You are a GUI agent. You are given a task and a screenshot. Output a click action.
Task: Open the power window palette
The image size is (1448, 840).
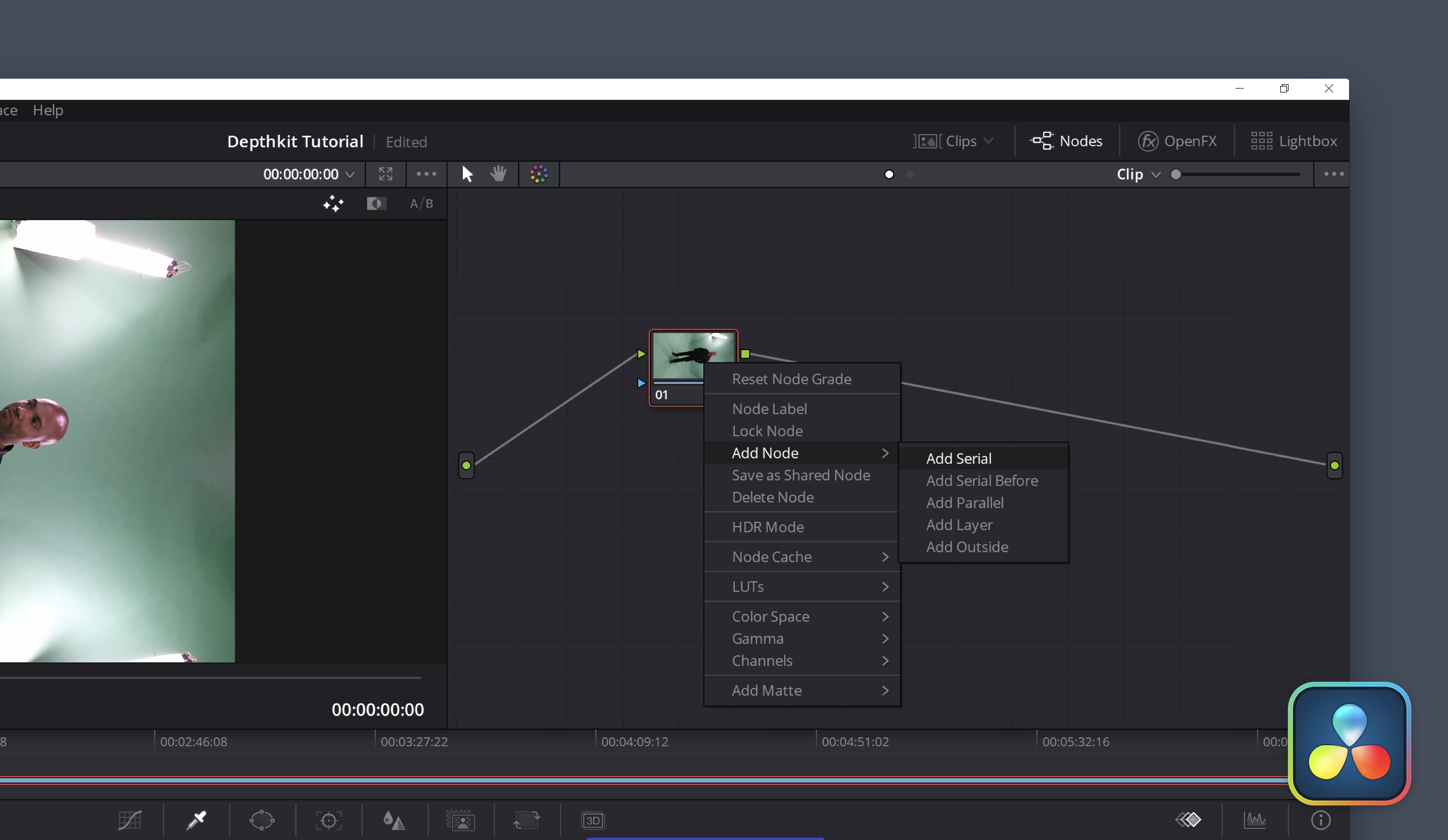[x=262, y=820]
